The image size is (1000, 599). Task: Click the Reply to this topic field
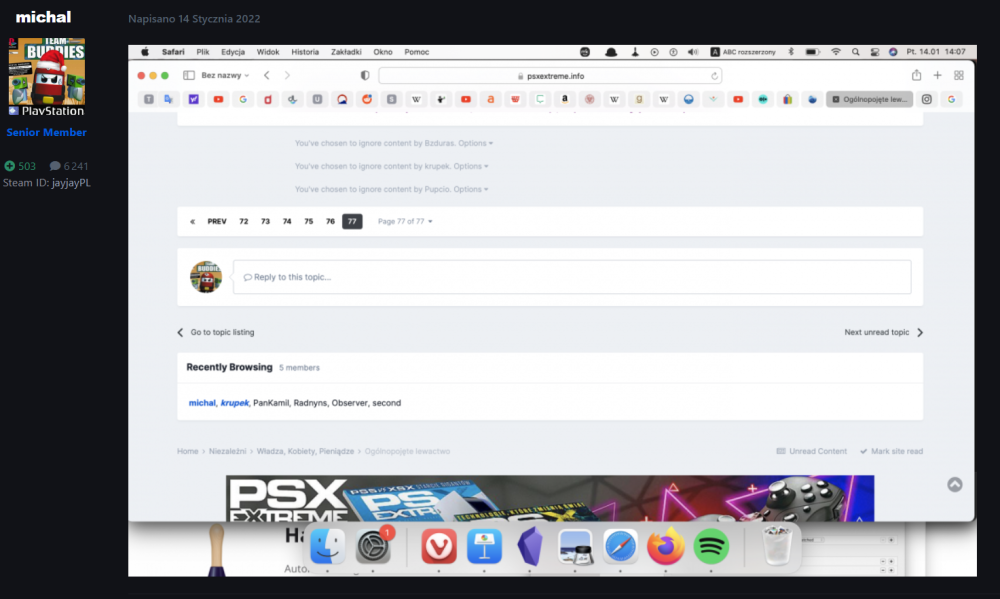pos(571,277)
